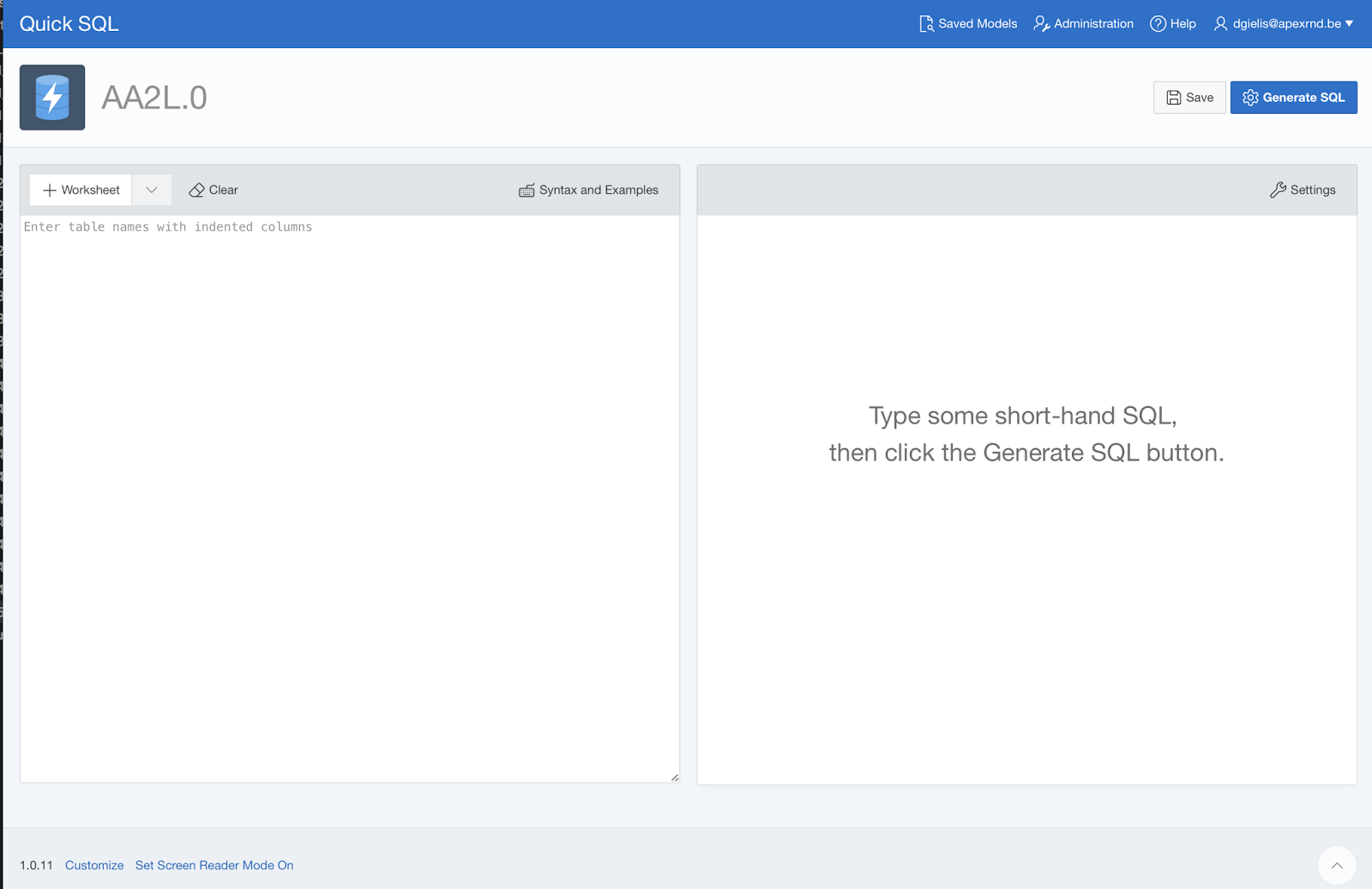The image size is (1372, 889).
Task: Open the Saved Models page
Action: 977,23
